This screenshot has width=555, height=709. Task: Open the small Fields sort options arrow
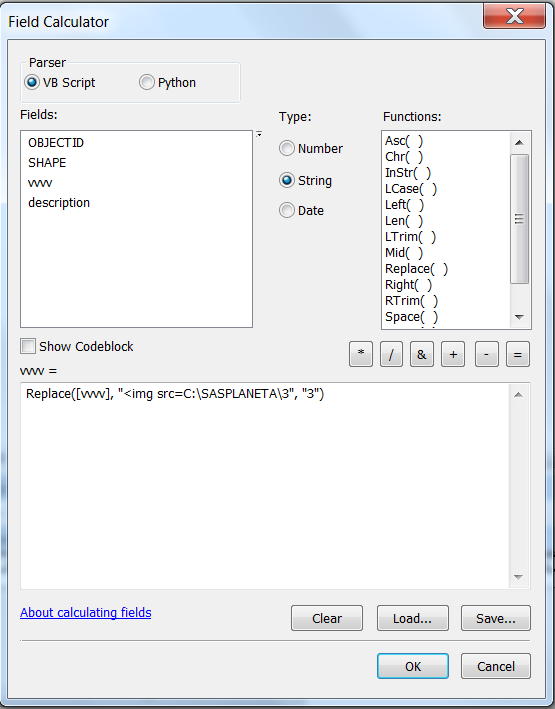[259, 134]
